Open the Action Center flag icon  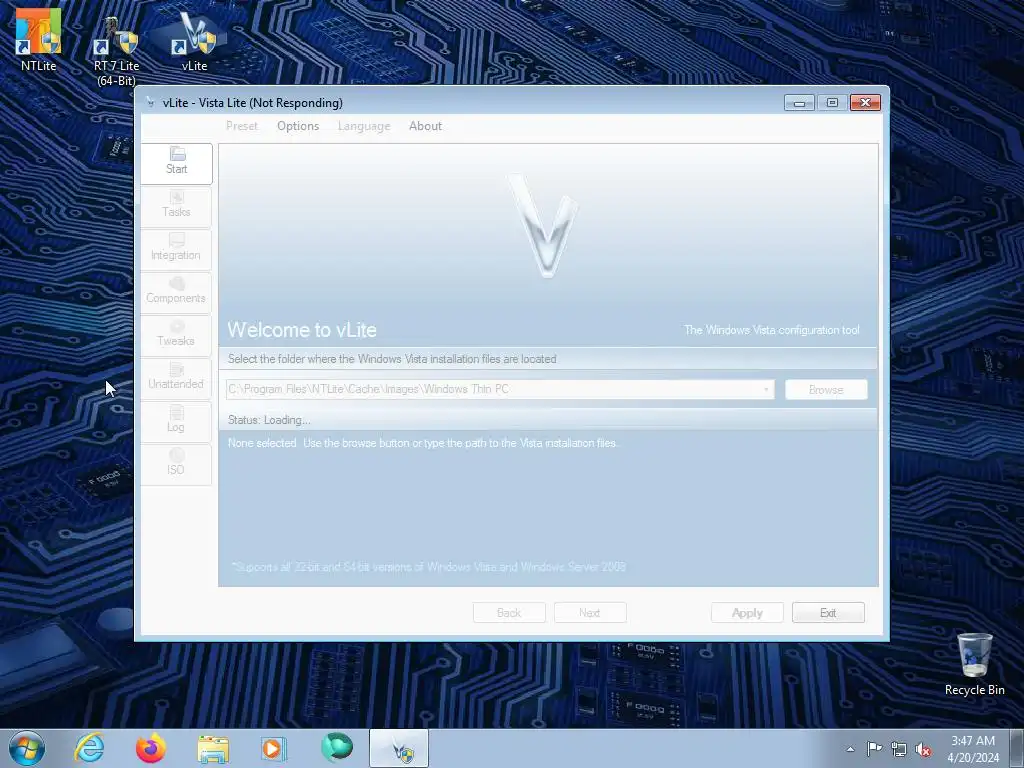pos(874,749)
